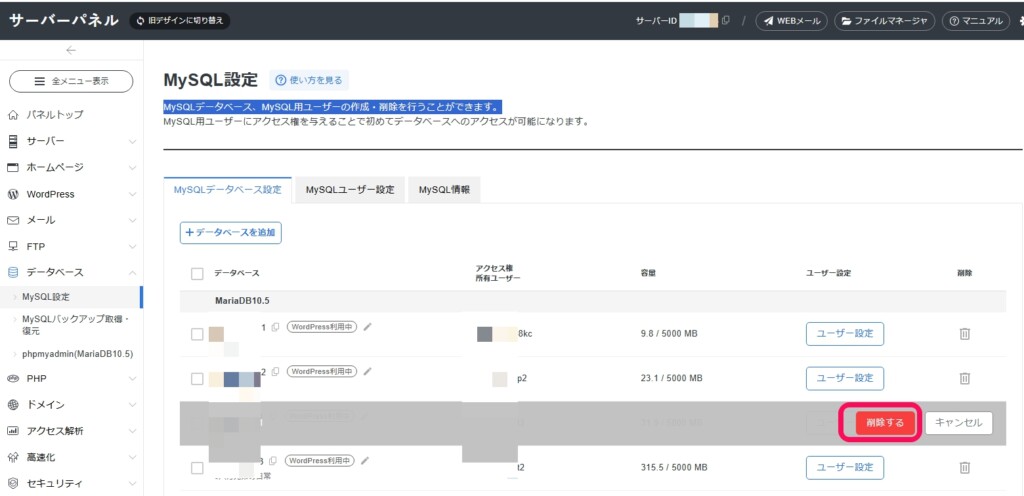This screenshot has height=496, width=1024.
Task: Copy database name in the 23.1 MB row
Action: pos(276,371)
